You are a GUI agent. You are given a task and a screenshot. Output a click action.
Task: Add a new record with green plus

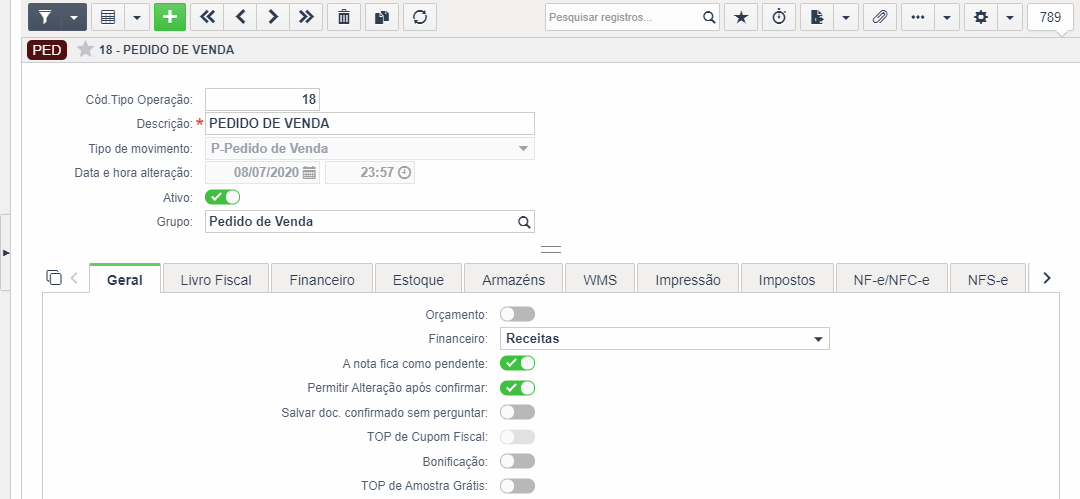[170, 17]
